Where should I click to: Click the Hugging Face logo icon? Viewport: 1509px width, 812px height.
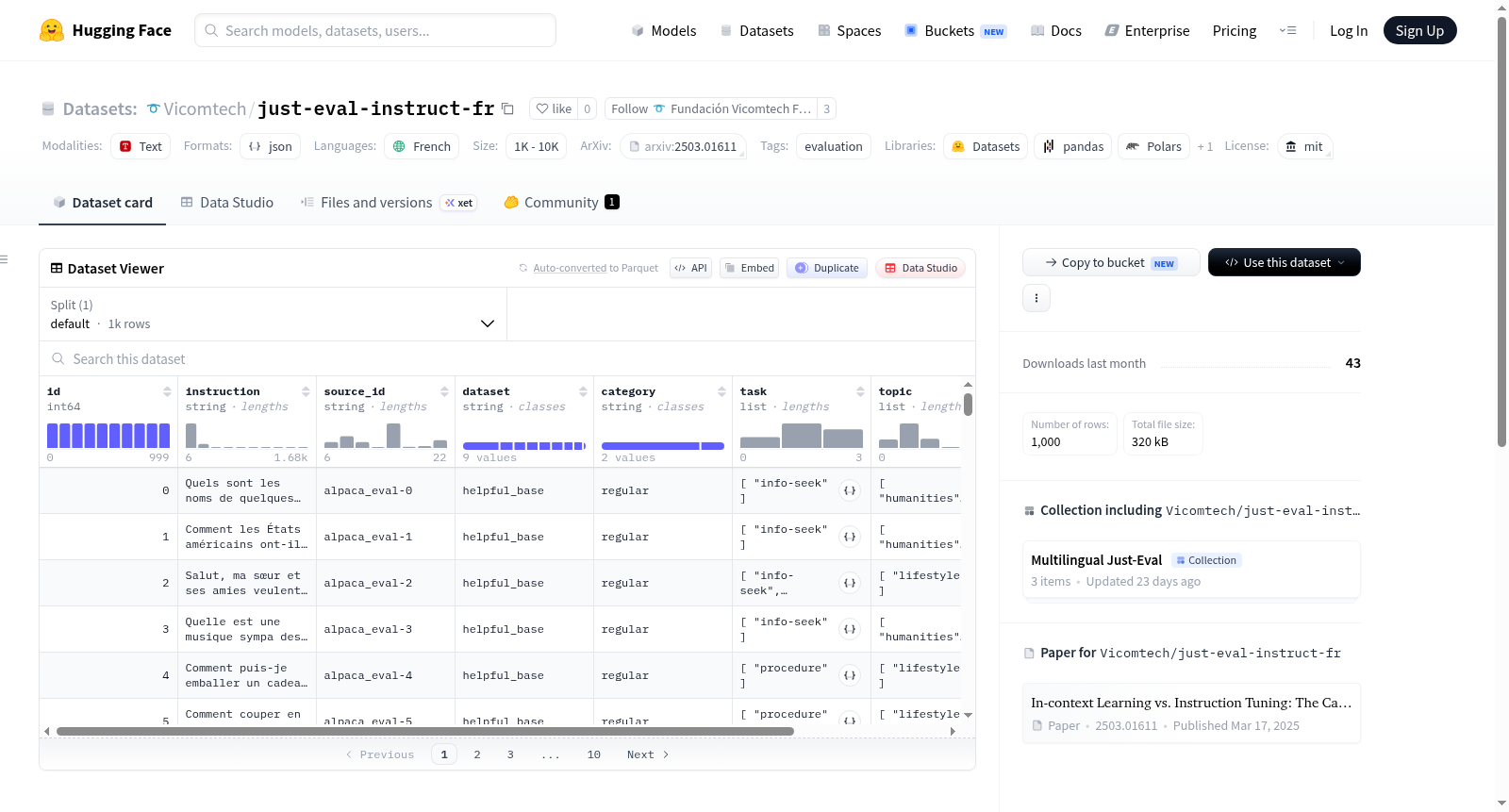pyautogui.click(x=52, y=30)
